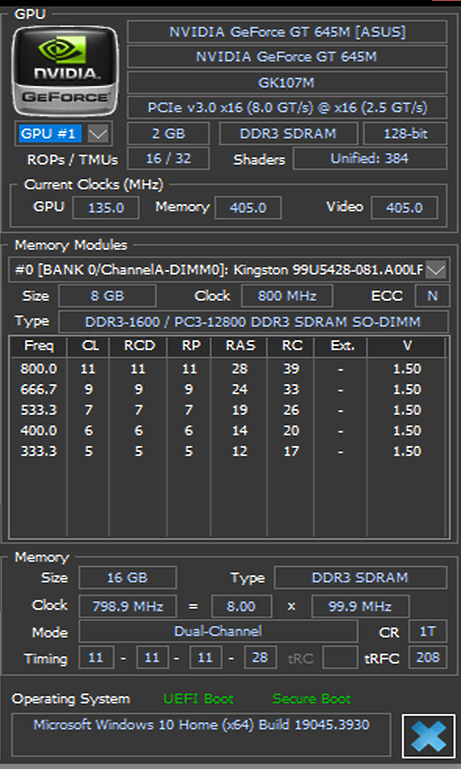This screenshot has width=461, height=769.
Task: Click the green Secure Boot label
Action: (x=311, y=699)
